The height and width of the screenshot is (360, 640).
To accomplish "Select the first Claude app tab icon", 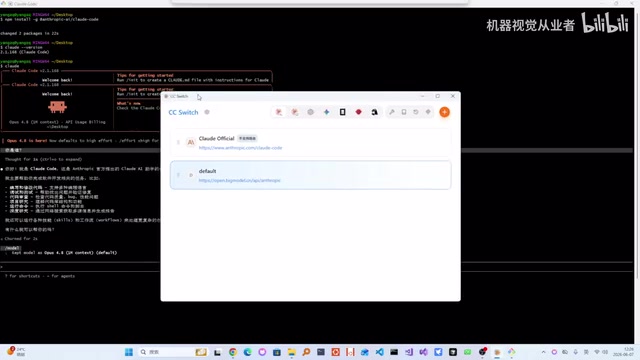I will pos(279,112).
